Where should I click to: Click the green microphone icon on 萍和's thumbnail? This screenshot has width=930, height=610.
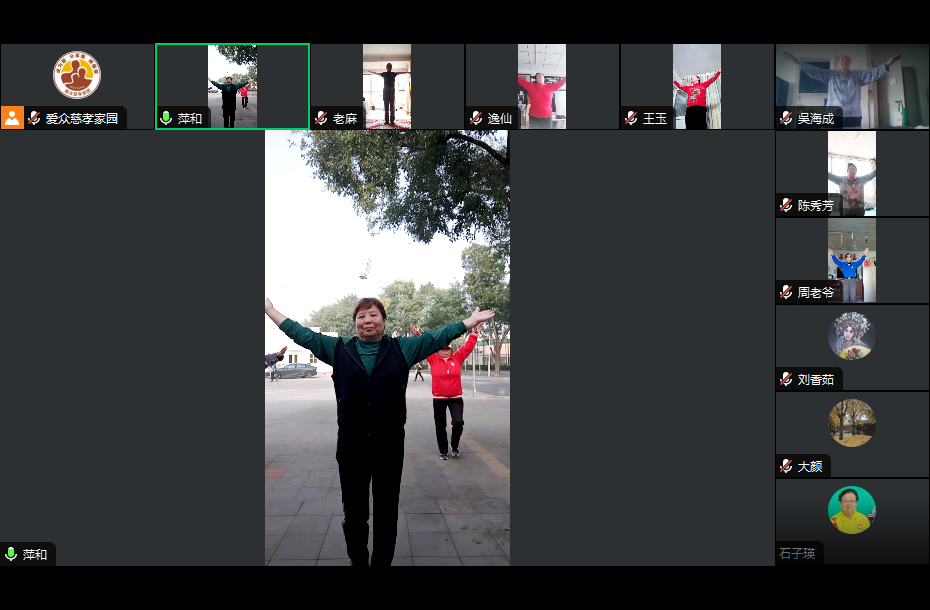click(166, 118)
